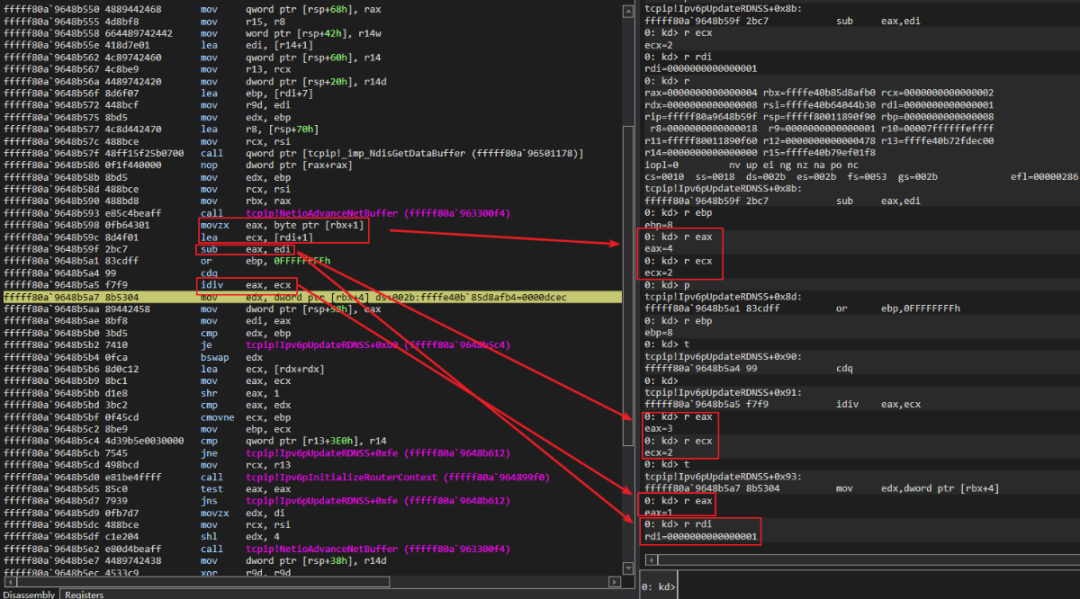Click the eax=3 output in command pane
Image resolution: width=1080 pixels, height=599 pixels.
(x=658, y=429)
